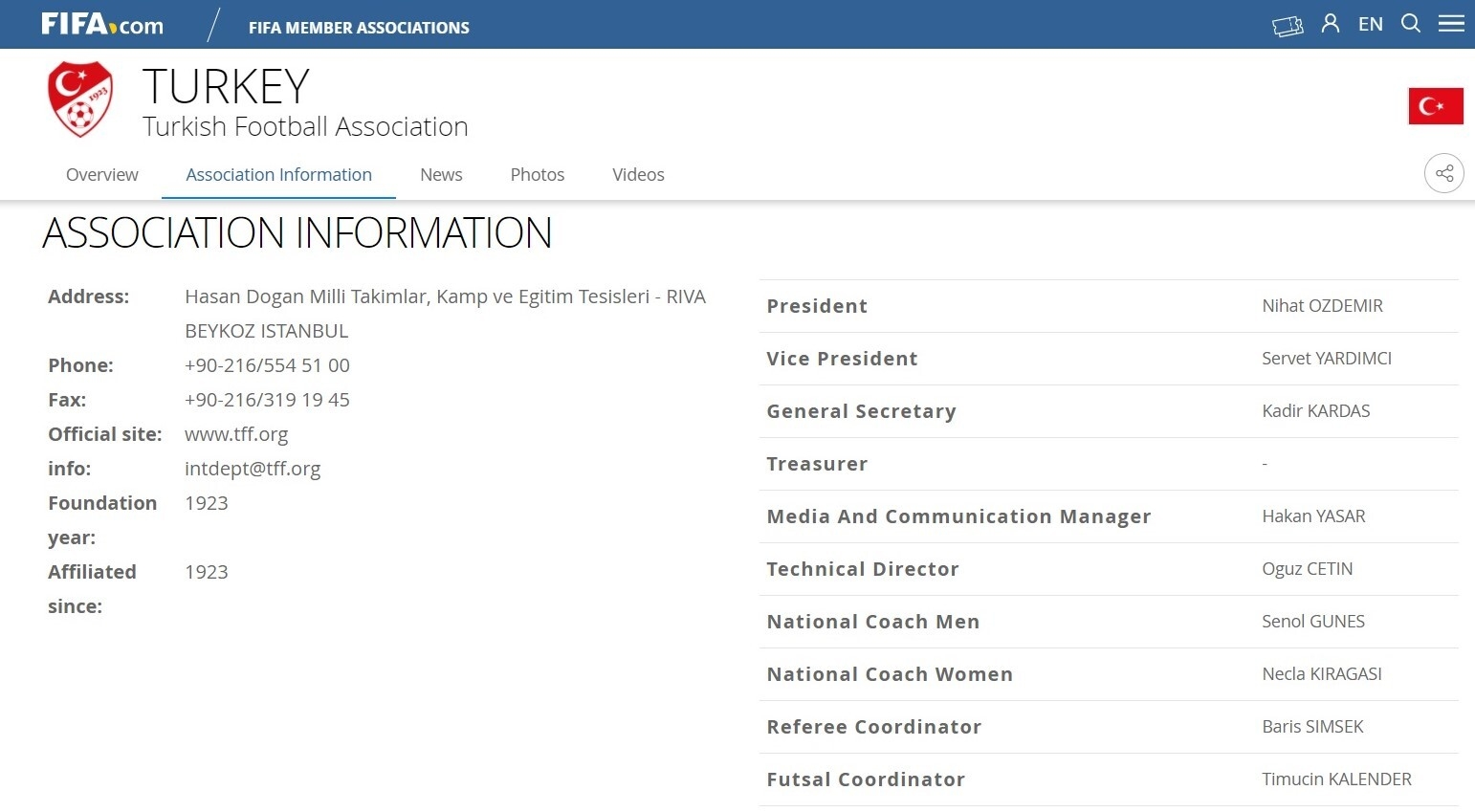Viewport: 1475px width, 812px height.
Task: Select the Association Information tab
Action: coord(278,174)
